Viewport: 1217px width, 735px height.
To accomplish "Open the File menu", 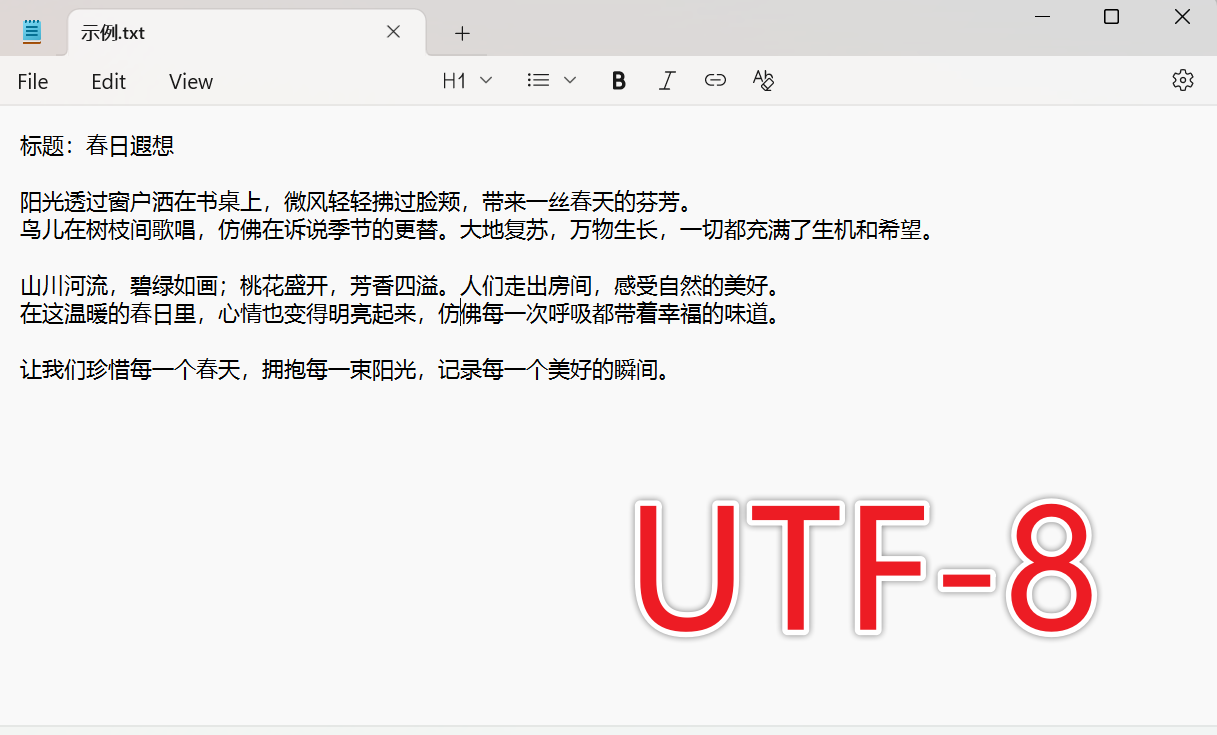I will click(x=32, y=81).
